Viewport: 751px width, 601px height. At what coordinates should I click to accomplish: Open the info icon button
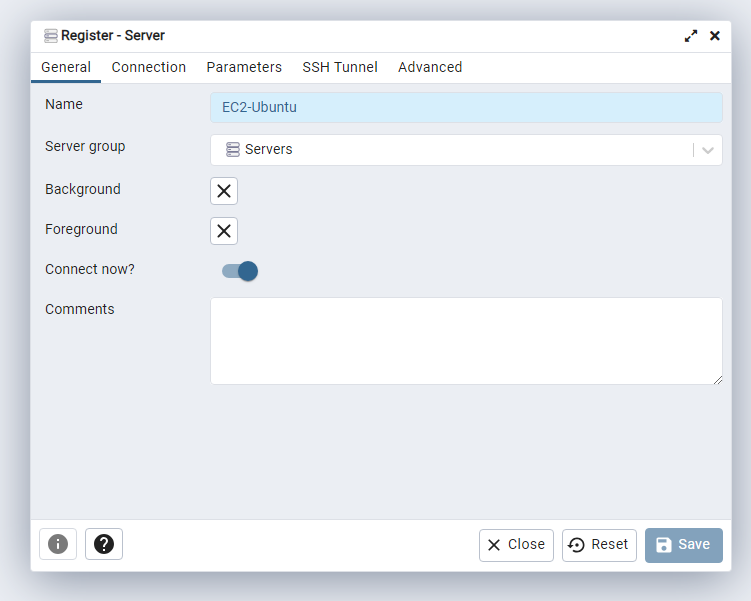[x=58, y=544]
